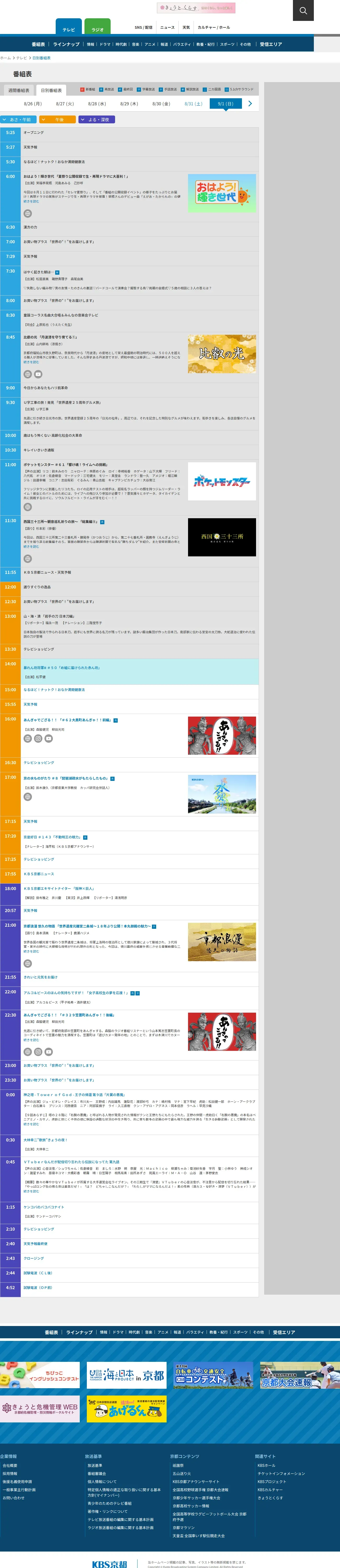Click the ポケットモンスター programme thumbnail

[222, 481]
